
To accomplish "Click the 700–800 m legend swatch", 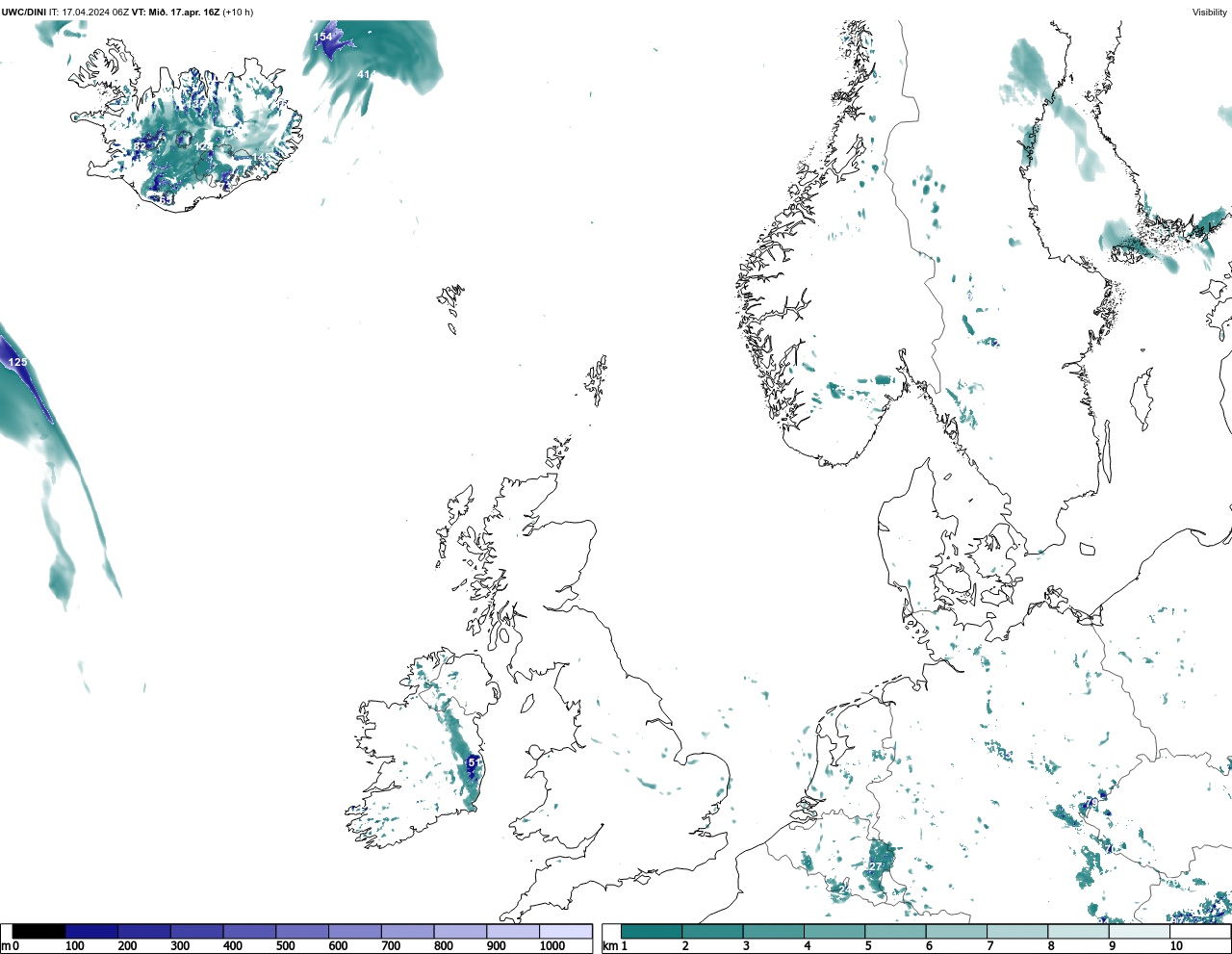I will [x=408, y=932].
